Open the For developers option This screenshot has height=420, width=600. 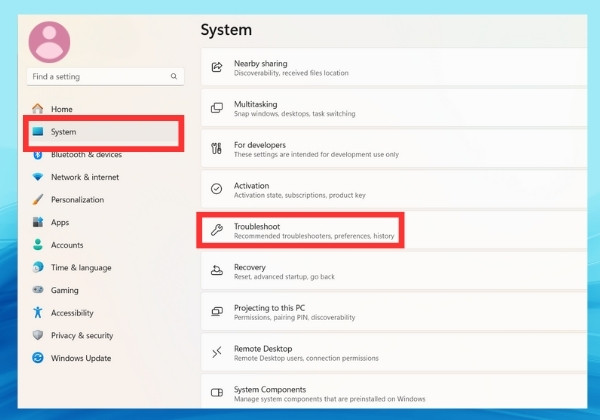coord(394,149)
